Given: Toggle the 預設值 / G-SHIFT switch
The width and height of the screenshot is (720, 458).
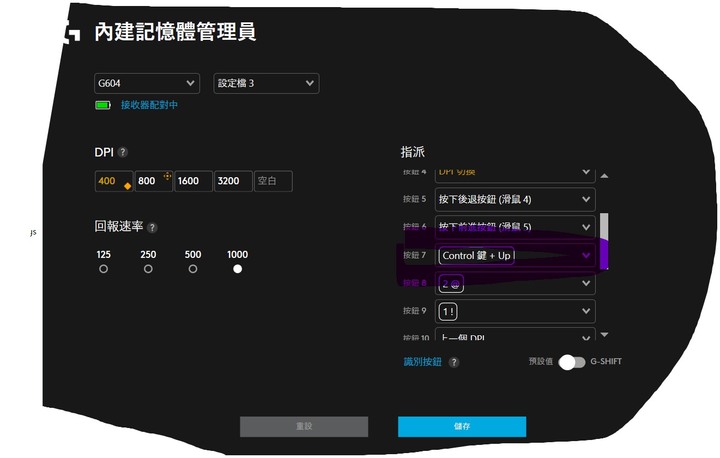Looking at the screenshot, I should coord(572,362).
